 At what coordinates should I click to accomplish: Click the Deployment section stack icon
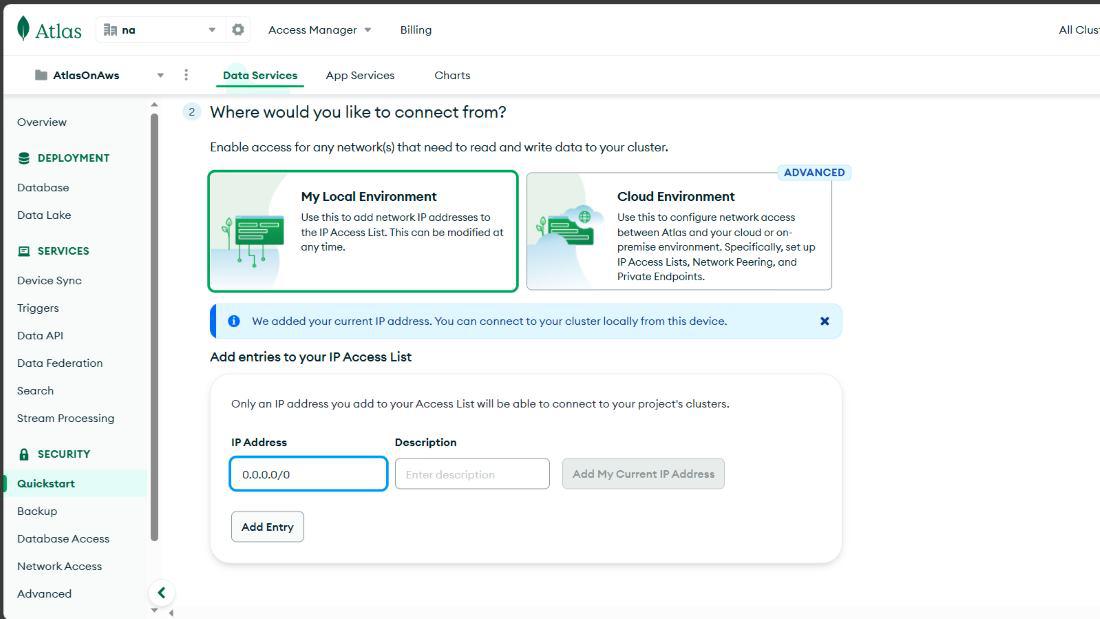tap(24, 158)
